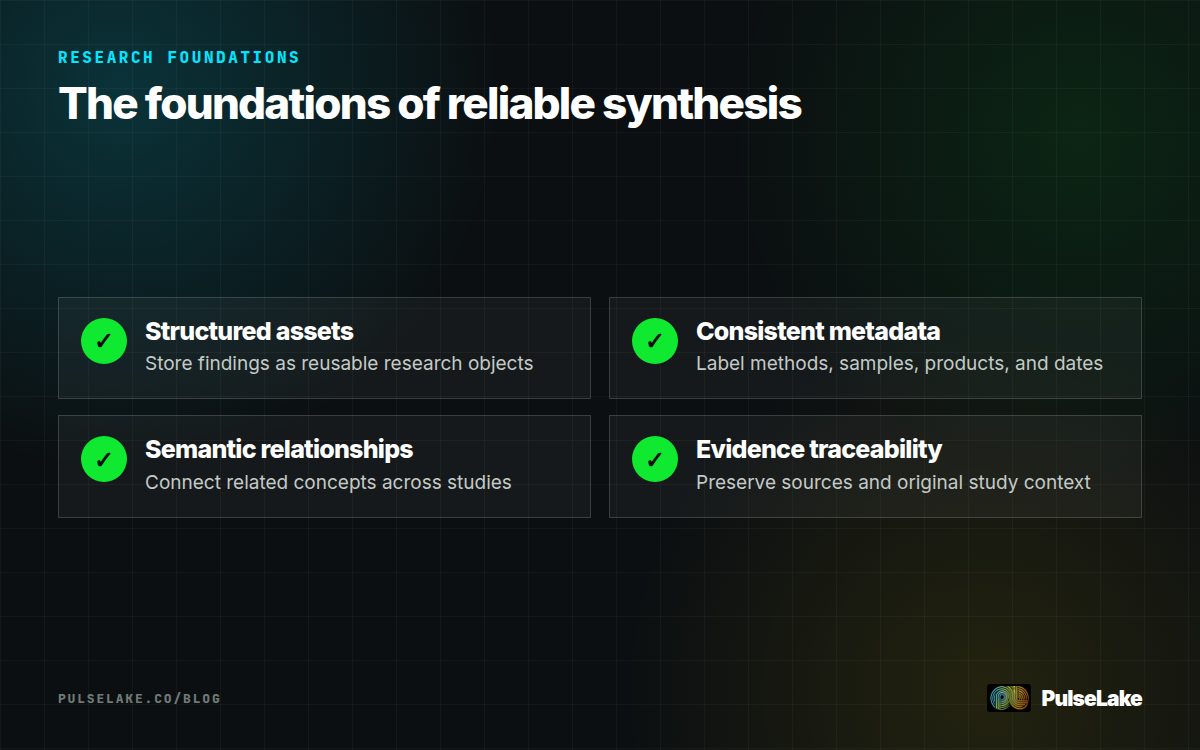Open the pulselake.co/blog link
This screenshot has width=1200, height=750.
tap(139, 698)
